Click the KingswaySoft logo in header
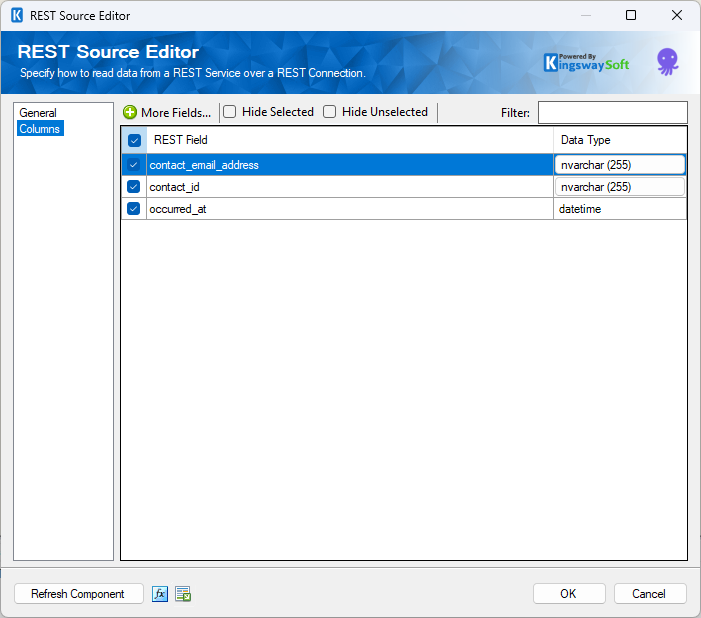 click(x=587, y=63)
